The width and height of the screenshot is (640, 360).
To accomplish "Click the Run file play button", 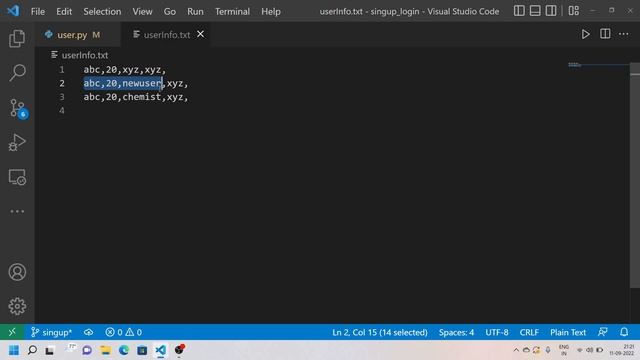I will 585,34.
